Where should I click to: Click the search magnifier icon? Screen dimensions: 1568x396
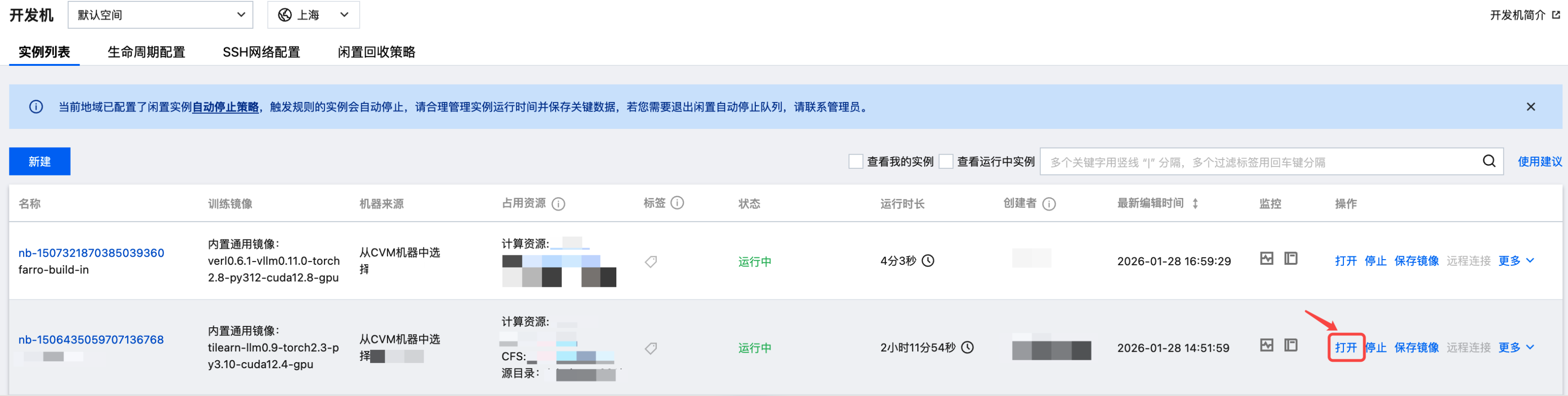tap(1488, 161)
